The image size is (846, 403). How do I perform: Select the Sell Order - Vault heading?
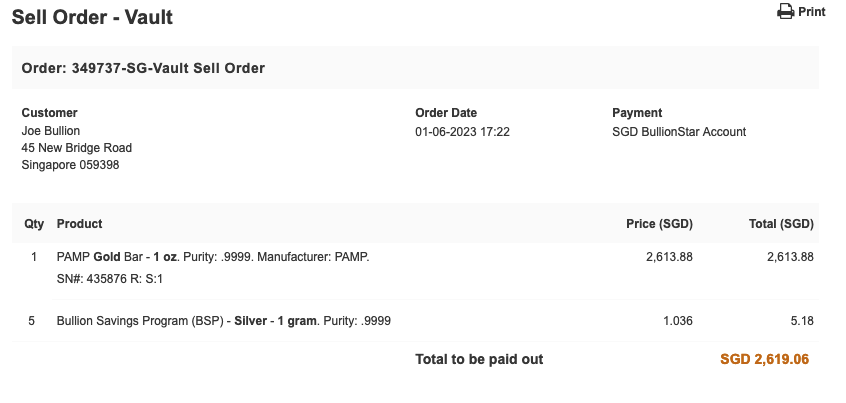click(92, 17)
